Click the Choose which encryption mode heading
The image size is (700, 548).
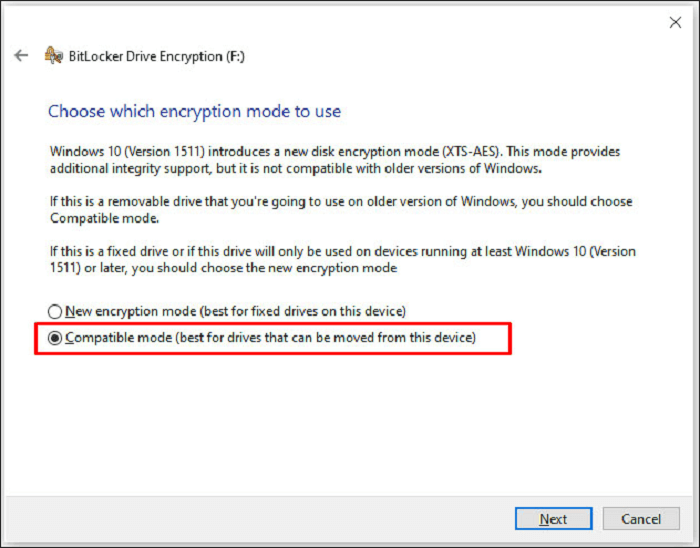coord(194,111)
